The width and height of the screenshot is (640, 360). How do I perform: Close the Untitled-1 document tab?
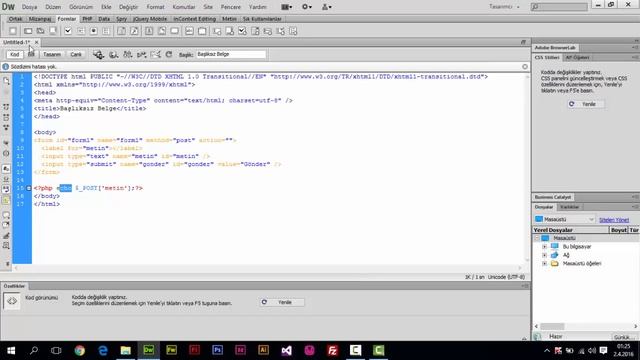36,42
